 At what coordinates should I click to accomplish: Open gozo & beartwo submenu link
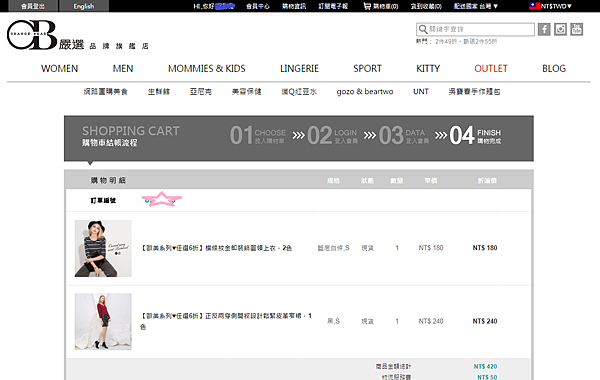365,91
